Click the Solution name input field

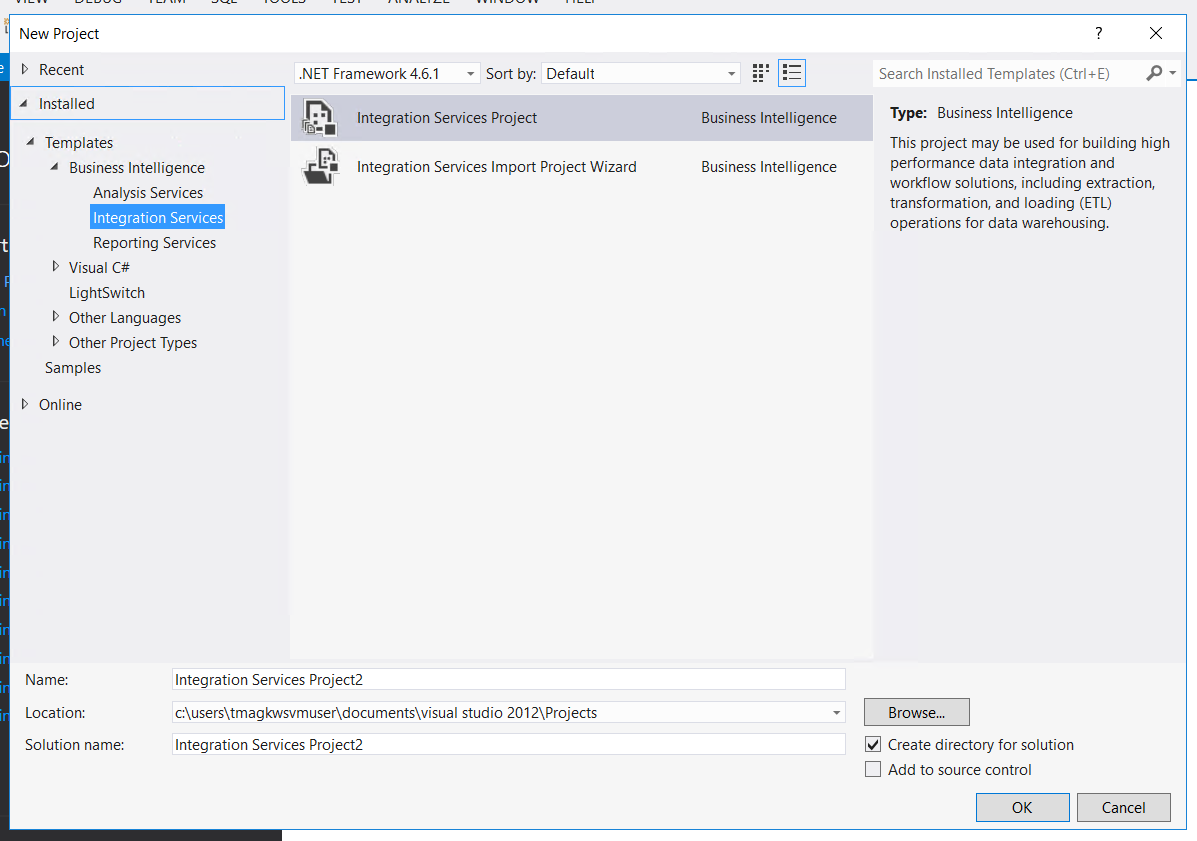[508, 744]
